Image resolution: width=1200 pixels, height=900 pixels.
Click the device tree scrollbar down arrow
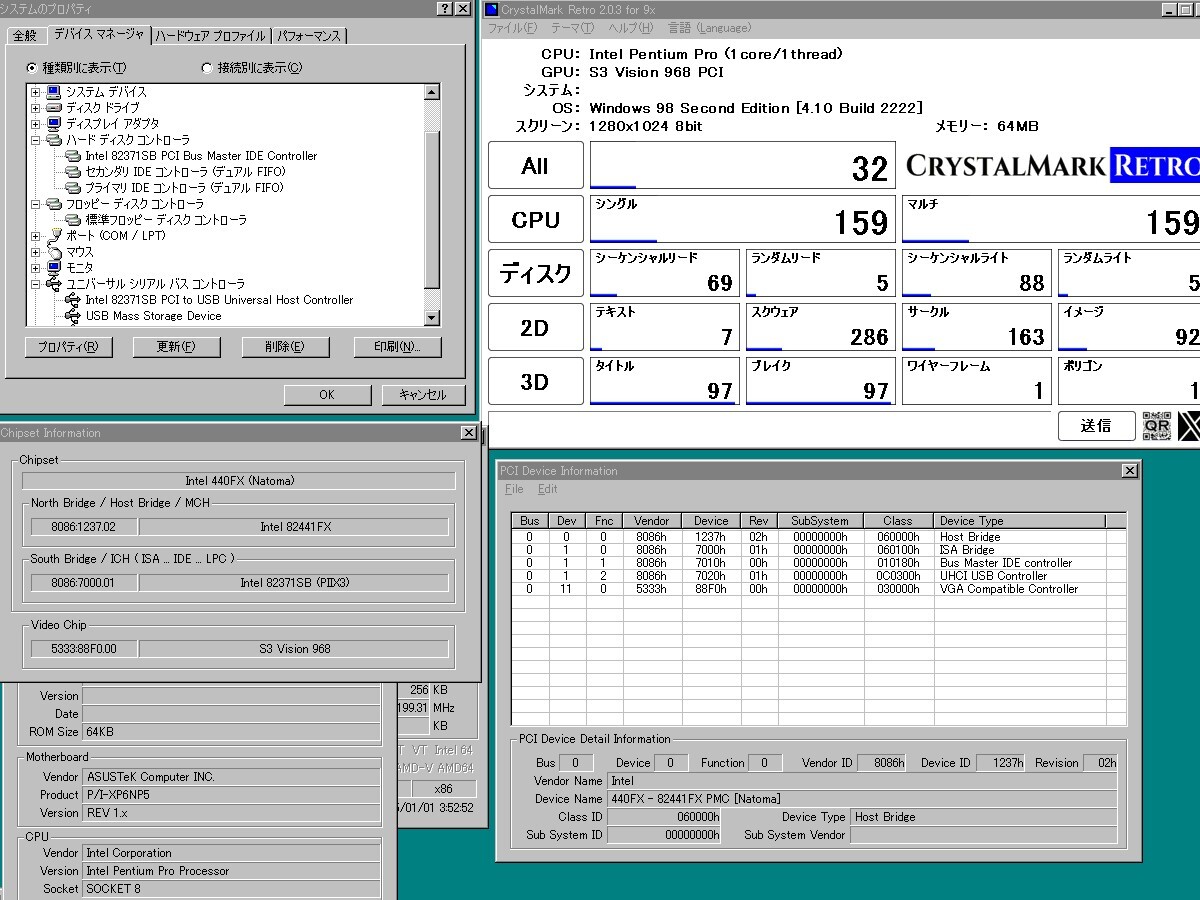432,319
